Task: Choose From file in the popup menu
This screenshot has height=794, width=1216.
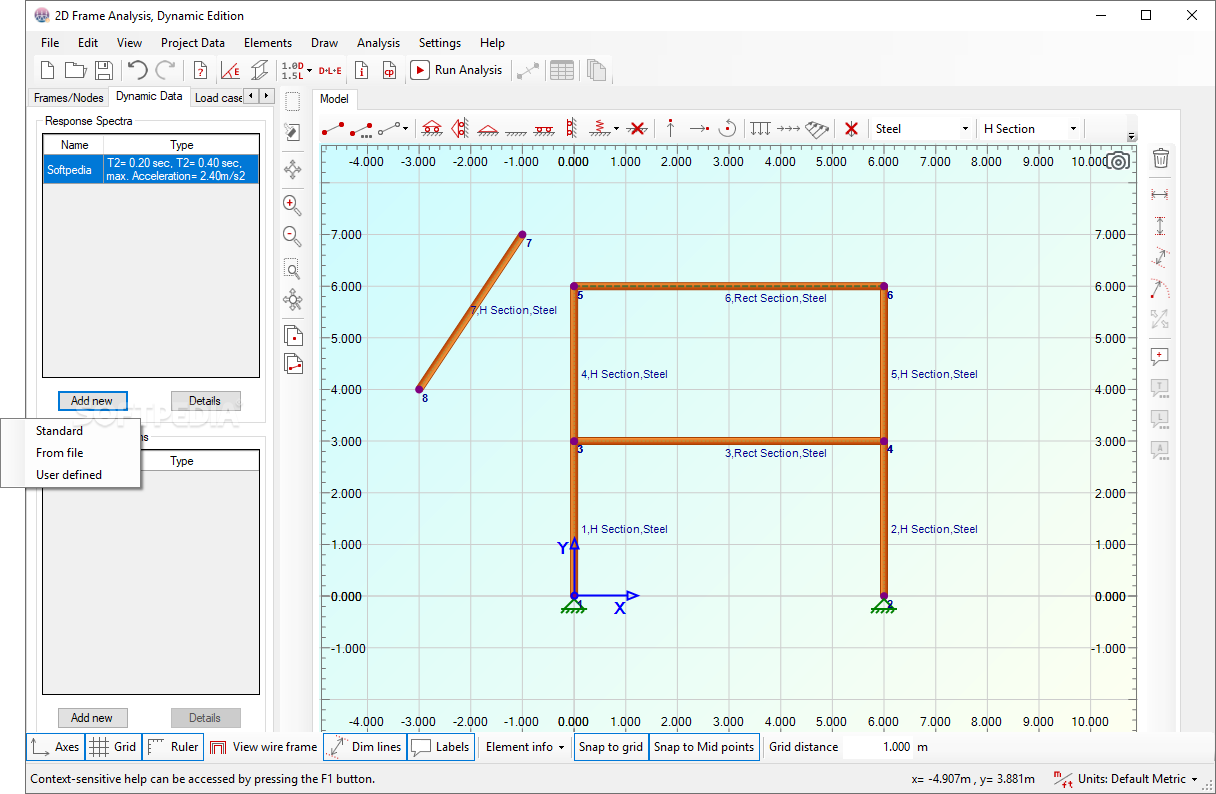Action: (x=71, y=453)
